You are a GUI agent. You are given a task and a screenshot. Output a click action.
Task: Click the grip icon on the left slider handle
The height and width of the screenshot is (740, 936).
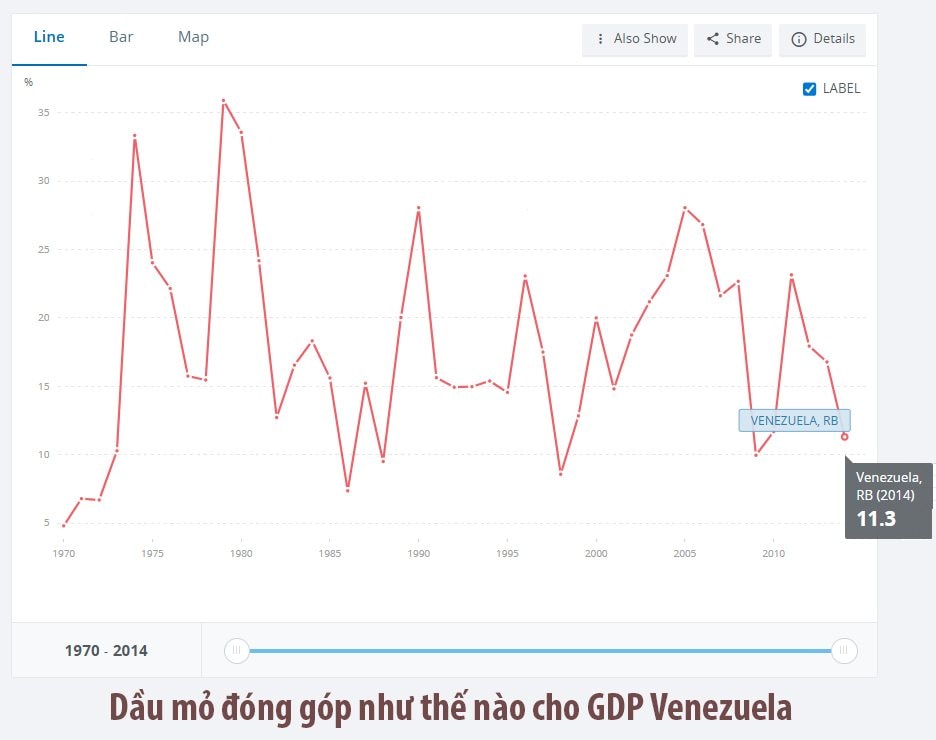236,651
